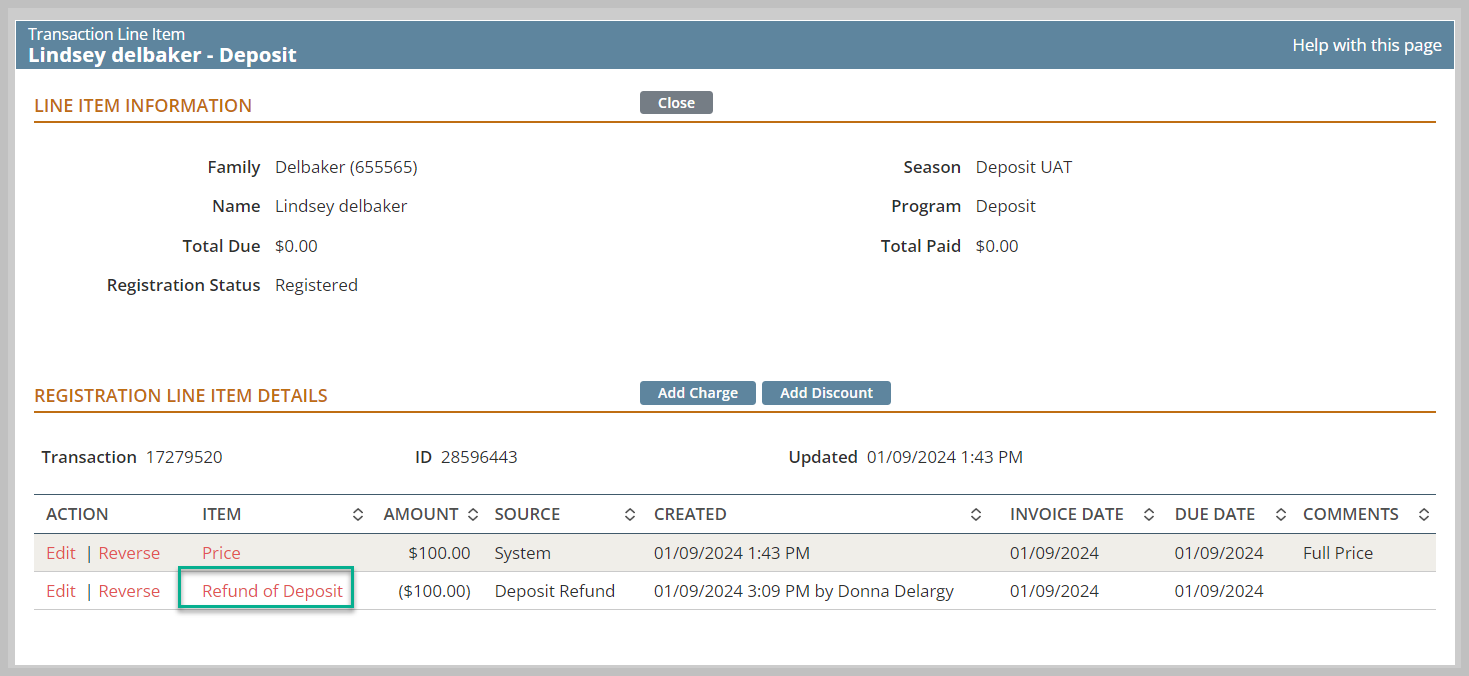Reverse the Price line item
Screen dimensions: 1469x676
point(129,553)
